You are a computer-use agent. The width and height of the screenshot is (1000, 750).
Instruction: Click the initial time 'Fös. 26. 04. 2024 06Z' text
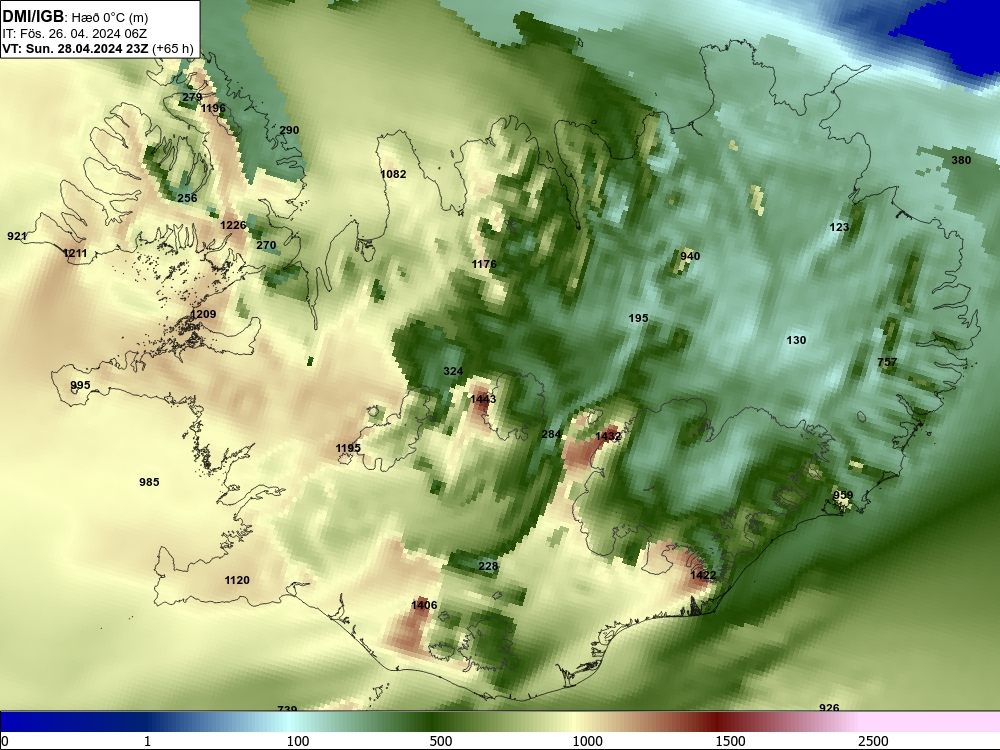(x=78, y=34)
